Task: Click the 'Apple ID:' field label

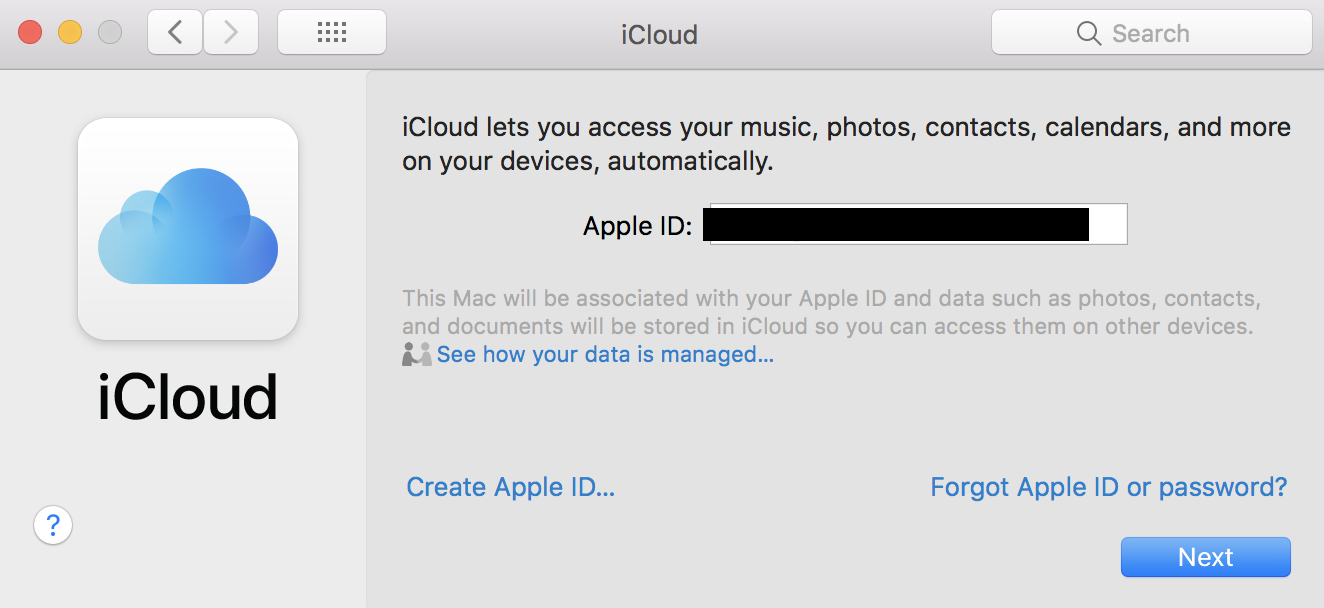Action: point(637,226)
